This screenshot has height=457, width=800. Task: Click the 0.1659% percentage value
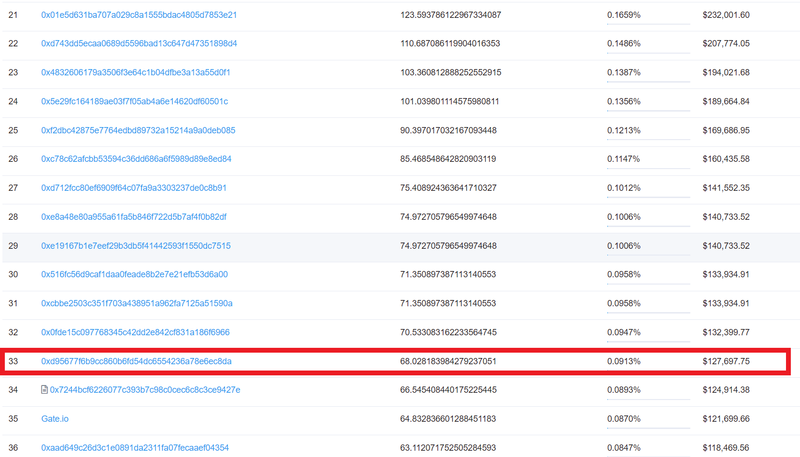[x=623, y=15]
